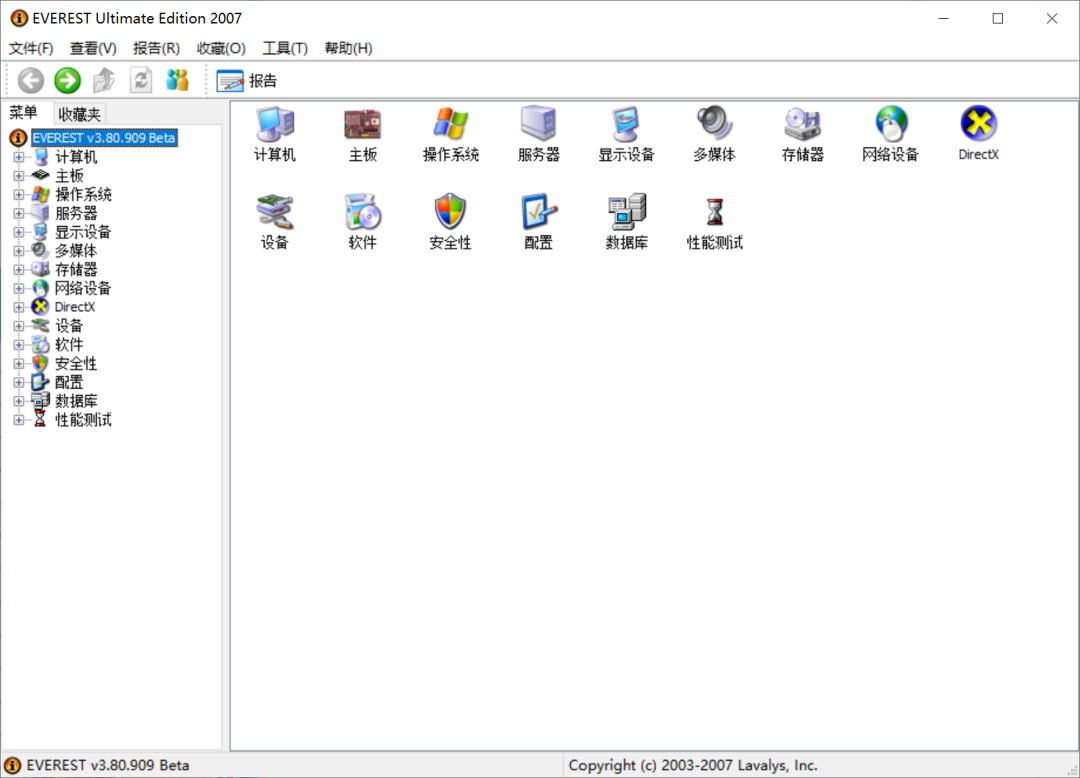Expand the 数据库 tree node
The height and width of the screenshot is (778, 1080).
(19, 401)
